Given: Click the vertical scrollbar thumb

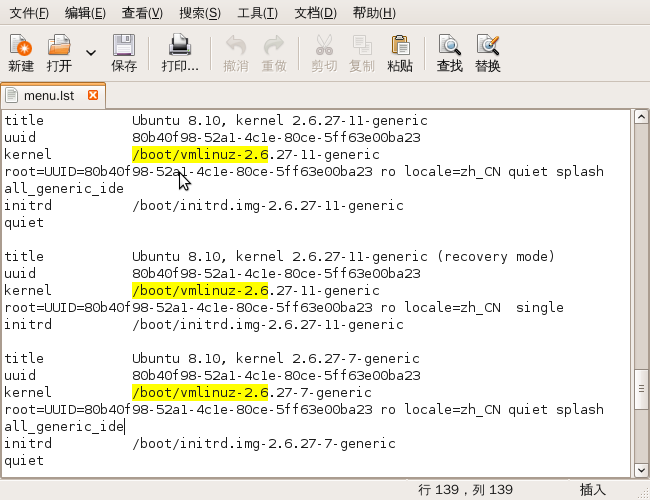Looking at the screenshot, I should 641,388.
